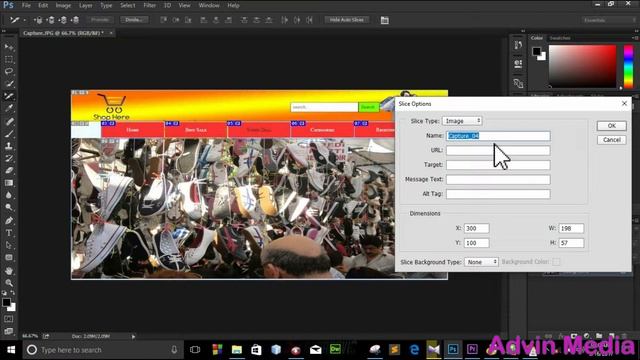Open Premiere Pro from taskbar
The image size is (640, 360).
[x=472, y=349]
